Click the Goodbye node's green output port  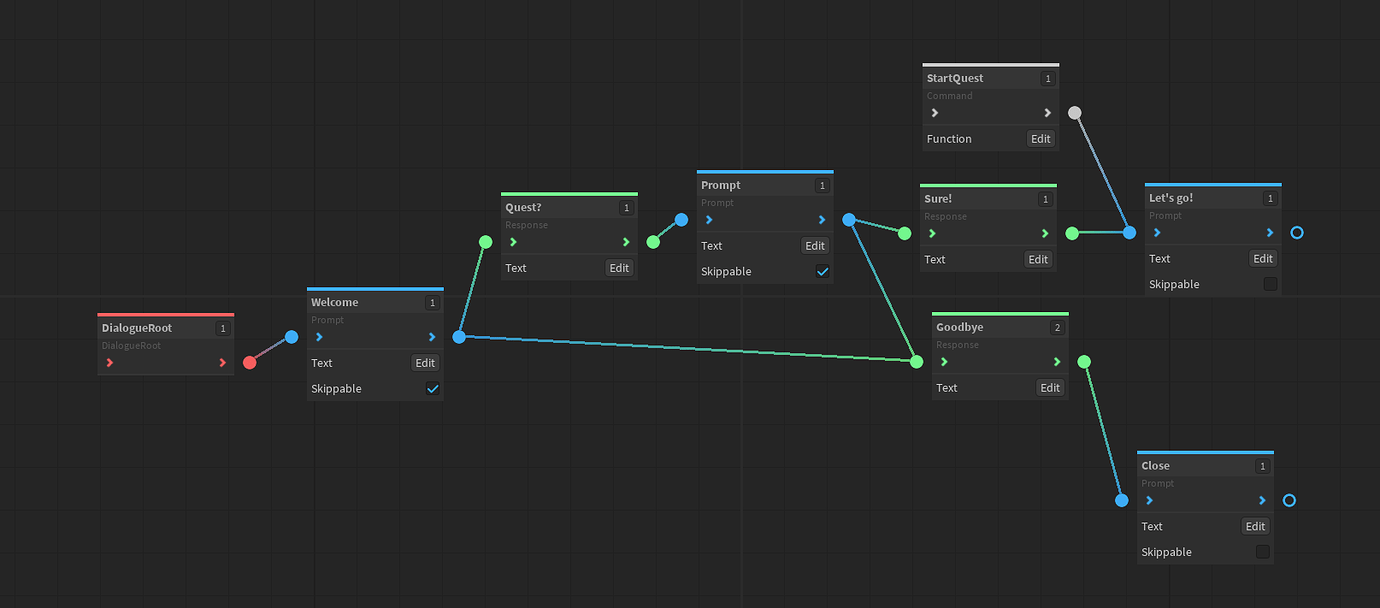pos(1084,362)
